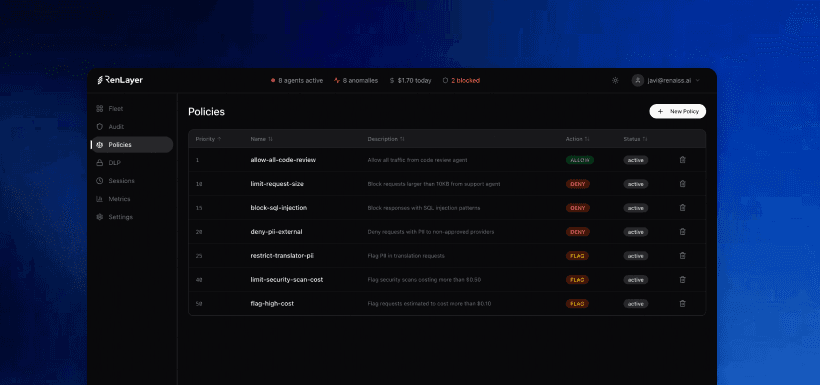Click the FLAG badge on flag-high-cost
This screenshot has height=385, width=820.
pos(577,303)
